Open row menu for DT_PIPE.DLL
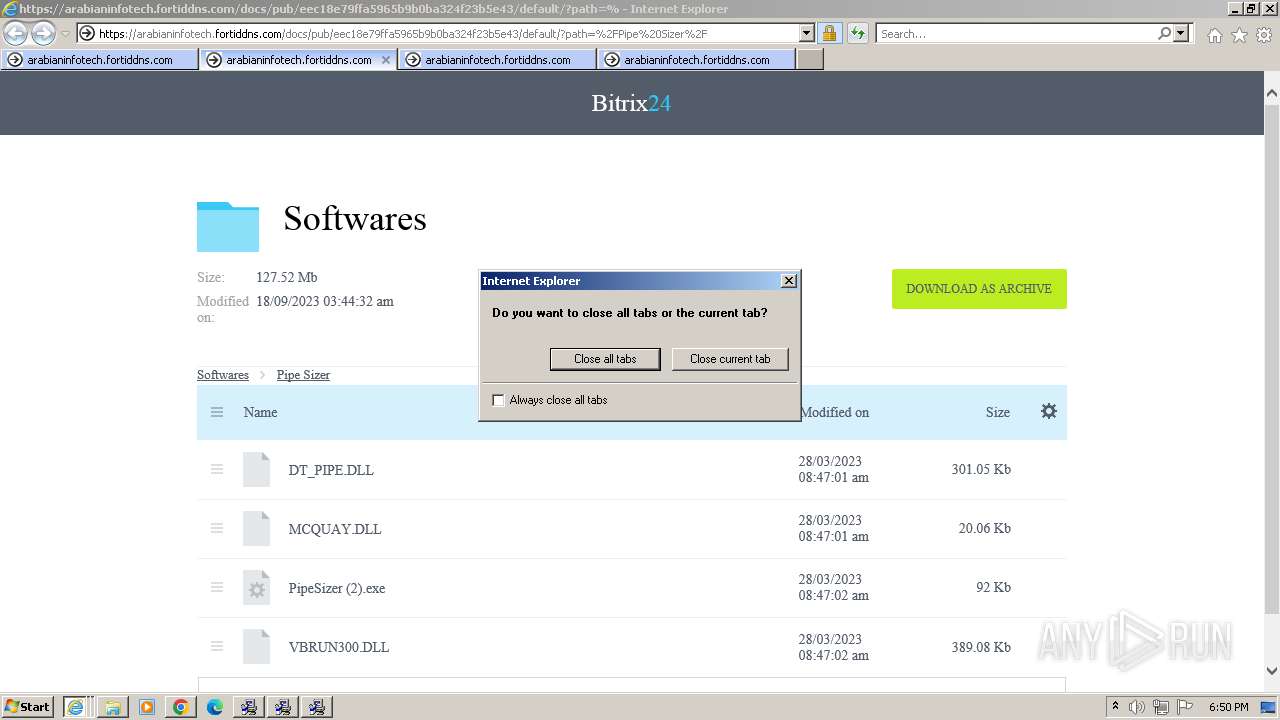The height and width of the screenshot is (720, 1280). tap(217, 469)
